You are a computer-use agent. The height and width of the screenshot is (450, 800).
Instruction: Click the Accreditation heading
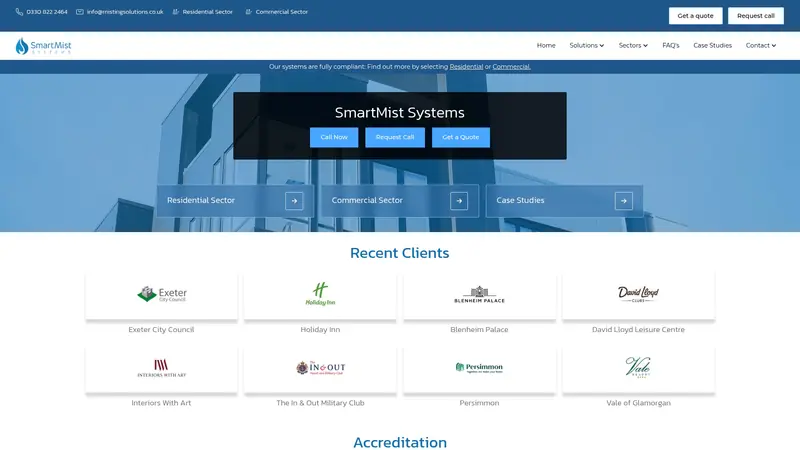tap(400, 442)
